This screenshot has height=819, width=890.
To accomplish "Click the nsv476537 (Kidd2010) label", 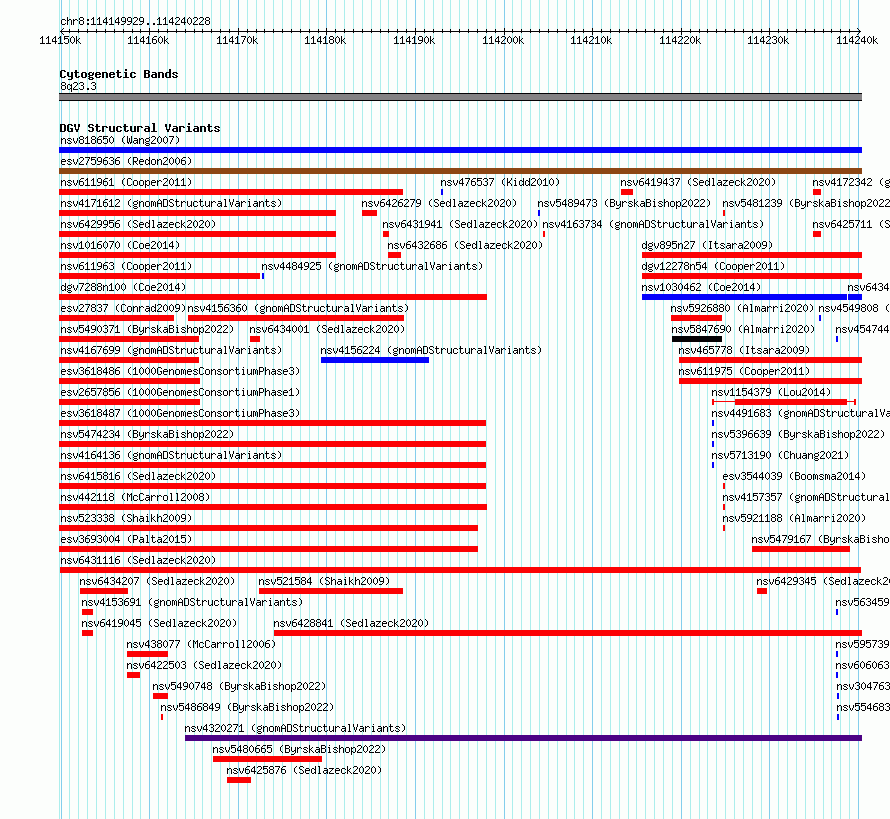I will pos(500,182).
